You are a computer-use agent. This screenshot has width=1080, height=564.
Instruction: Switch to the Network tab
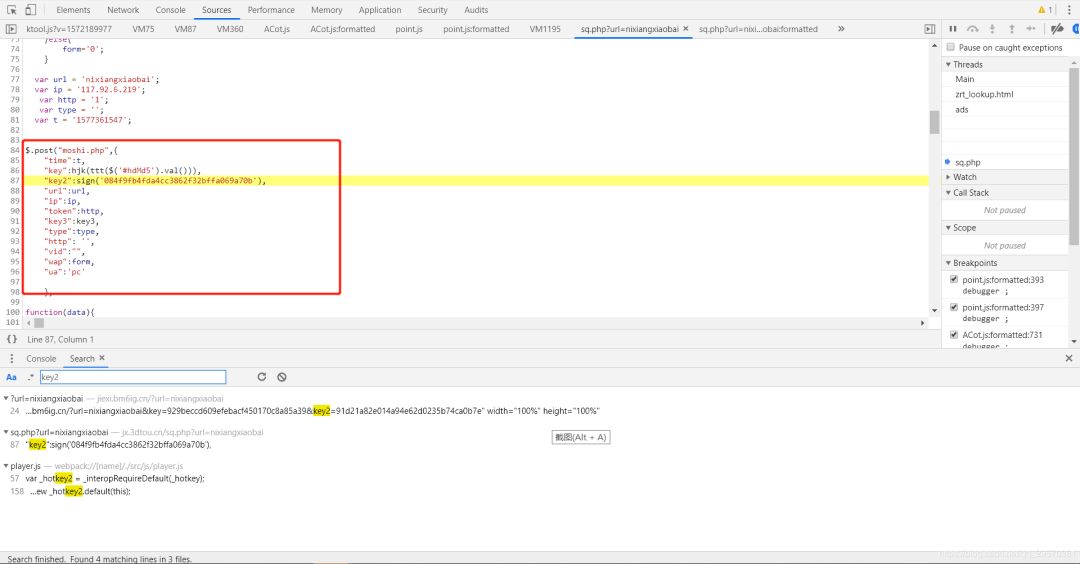click(123, 10)
